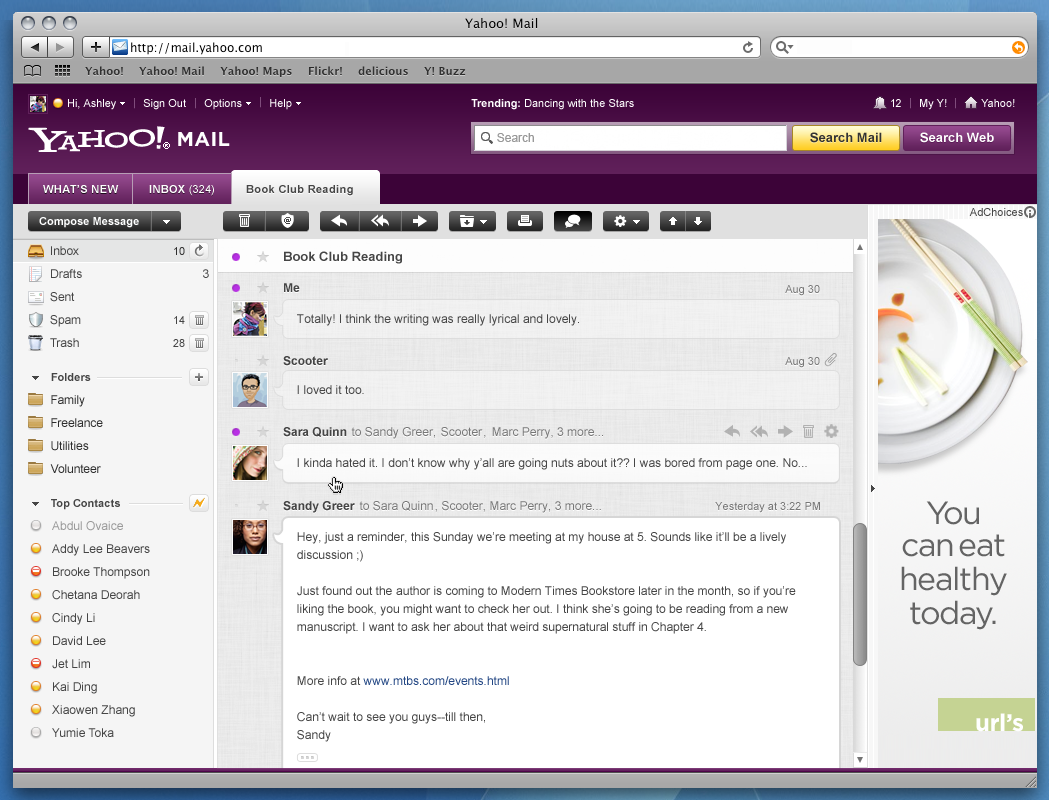Click Compose Message button
The image size is (1049, 800).
tap(89, 221)
